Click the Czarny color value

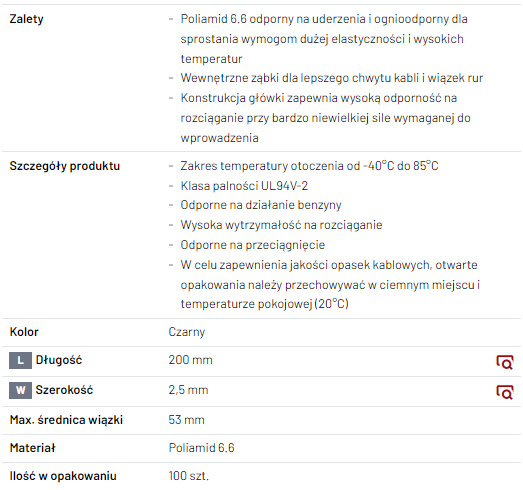187,332
